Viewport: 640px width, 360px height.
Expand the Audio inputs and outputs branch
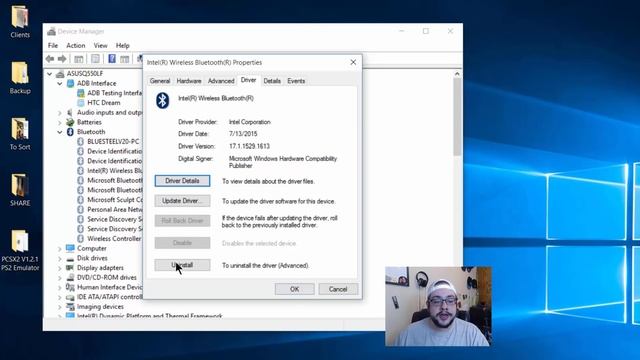click(x=60, y=113)
